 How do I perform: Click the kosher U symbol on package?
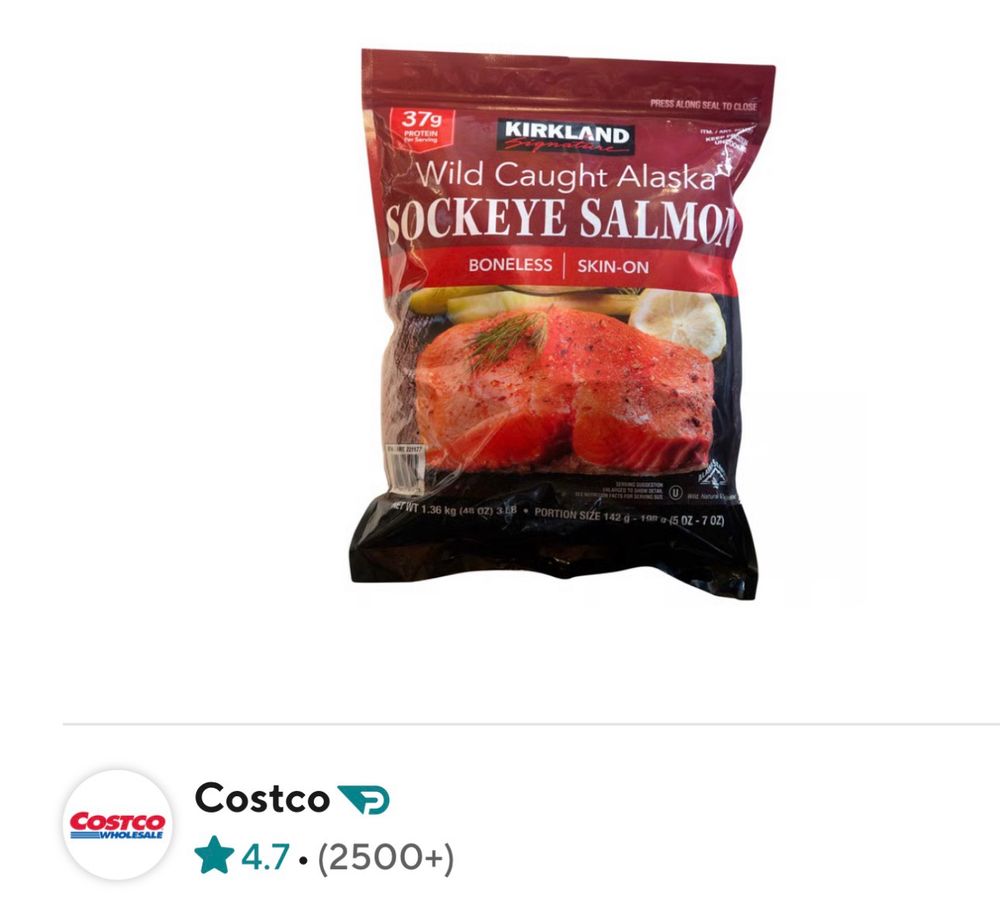pyautogui.click(x=675, y=492)
